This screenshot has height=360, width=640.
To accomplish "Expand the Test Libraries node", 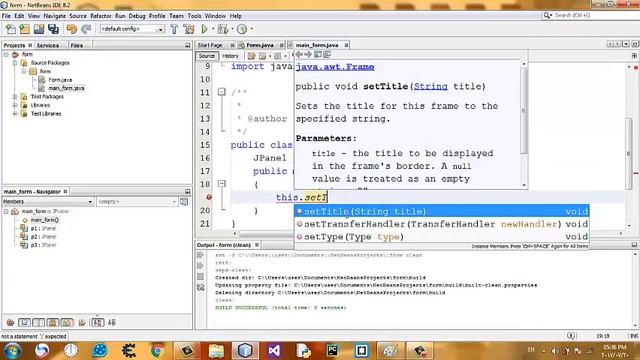I will pyautogui.click(x=15, y=114).
